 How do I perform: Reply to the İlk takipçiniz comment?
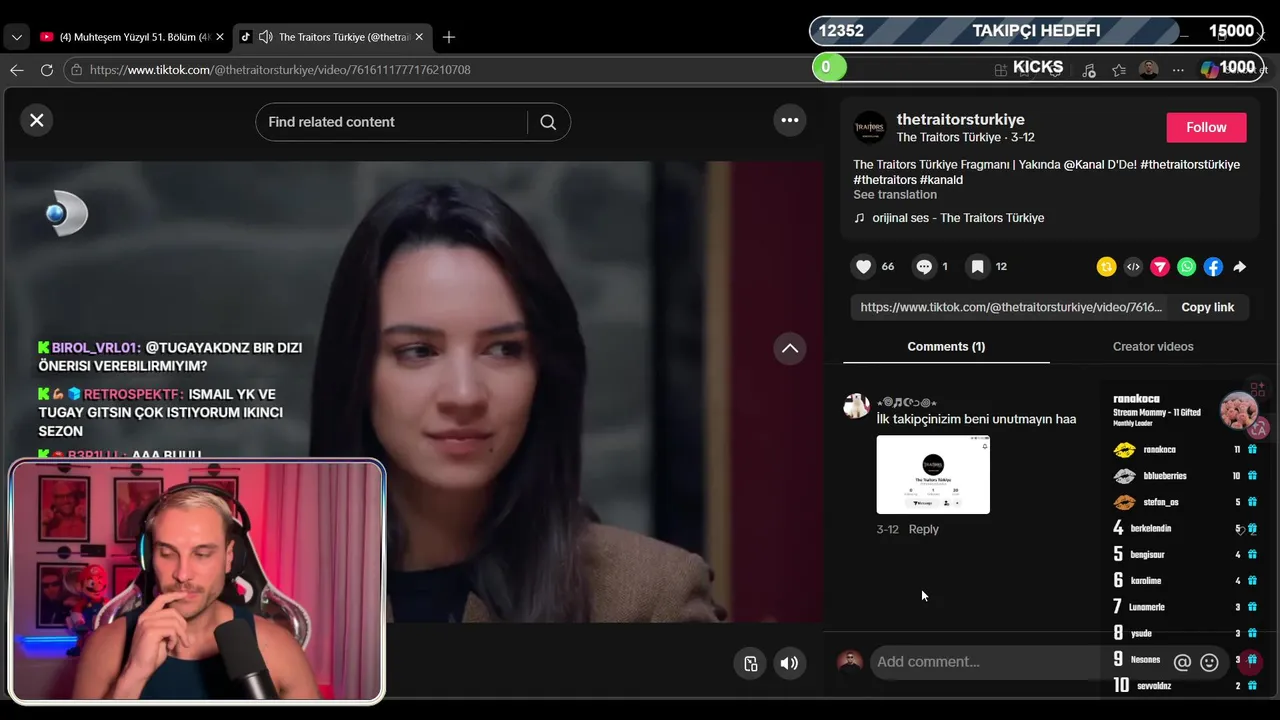[923, 529]
